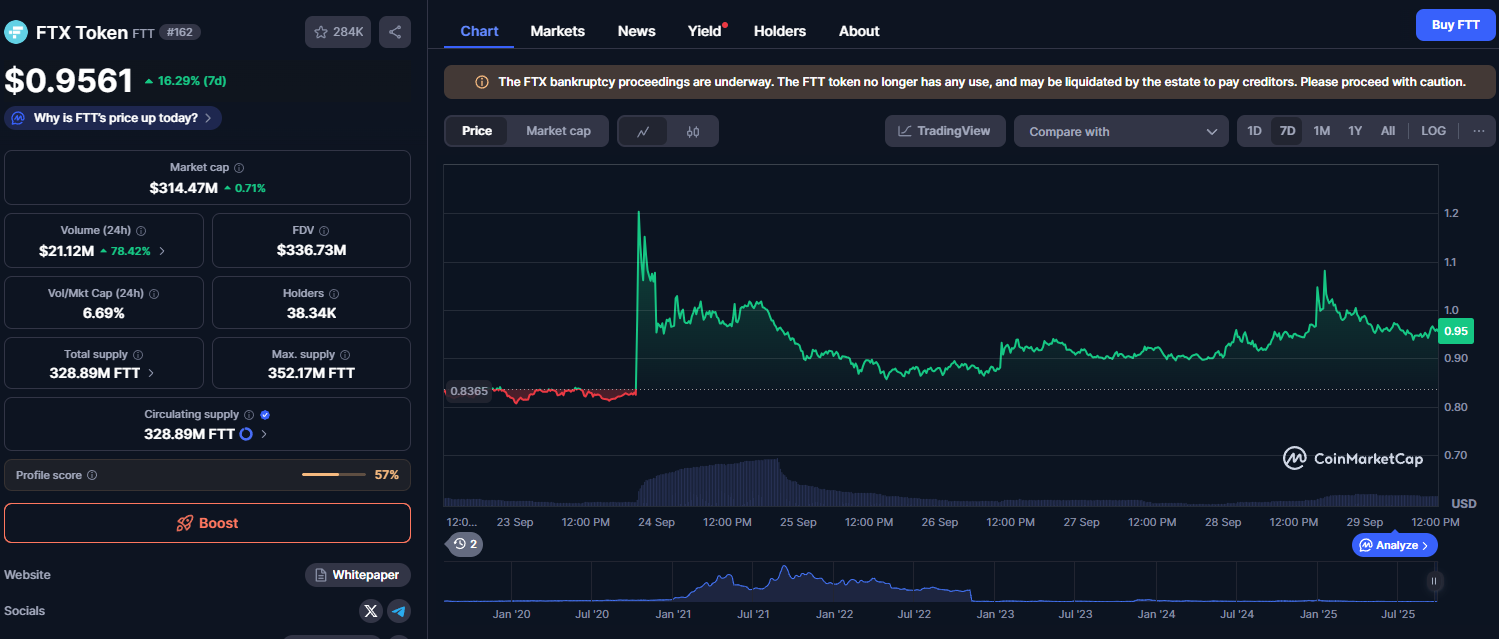
Task: Click the FTX Token logo icon
Action: tap(16, 32)
